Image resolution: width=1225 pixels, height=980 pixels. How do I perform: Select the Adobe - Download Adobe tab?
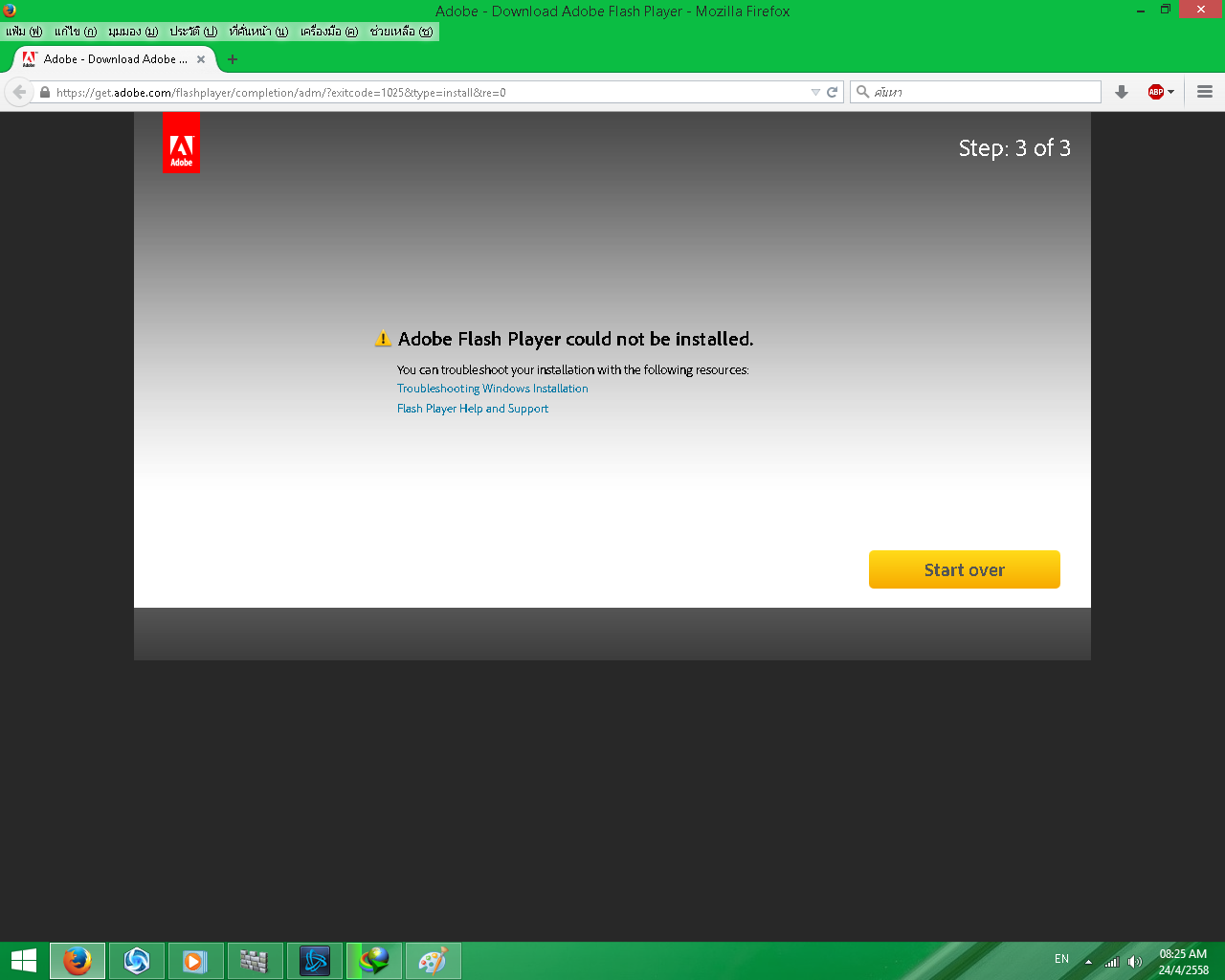pyautogui.click(x=115, y=59)
